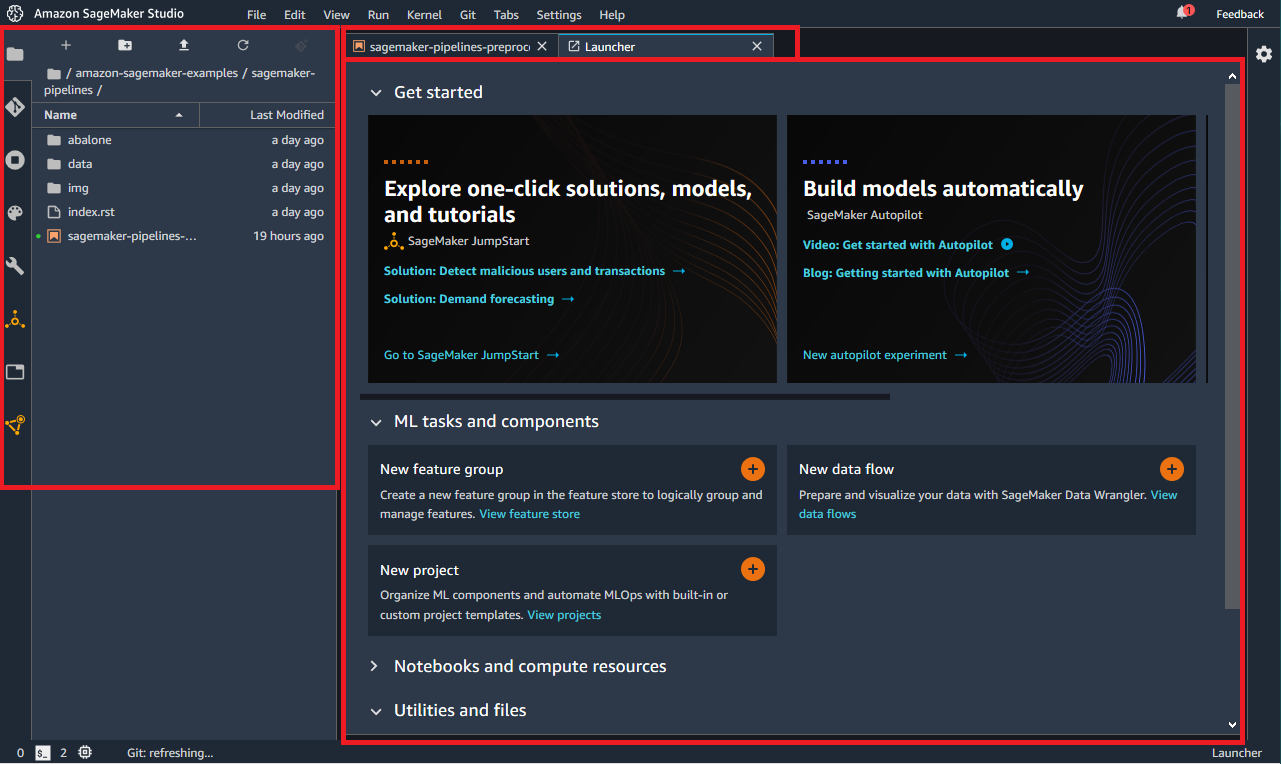Click the Get started horizontal scrollbar
This screenshot has width=1281, height=764.
[x=624, y=397]
